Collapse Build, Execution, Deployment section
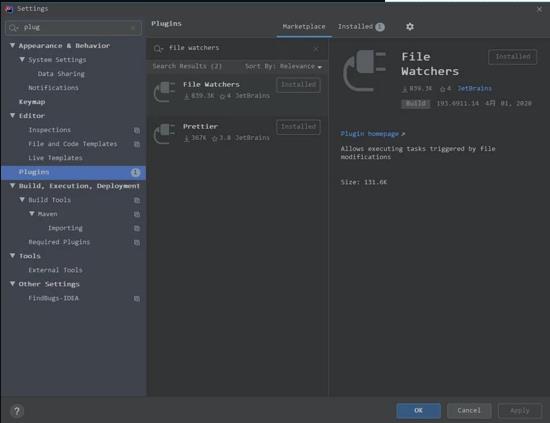The width and height of the screenshot is (550, 423). click(x=12, y=186)
